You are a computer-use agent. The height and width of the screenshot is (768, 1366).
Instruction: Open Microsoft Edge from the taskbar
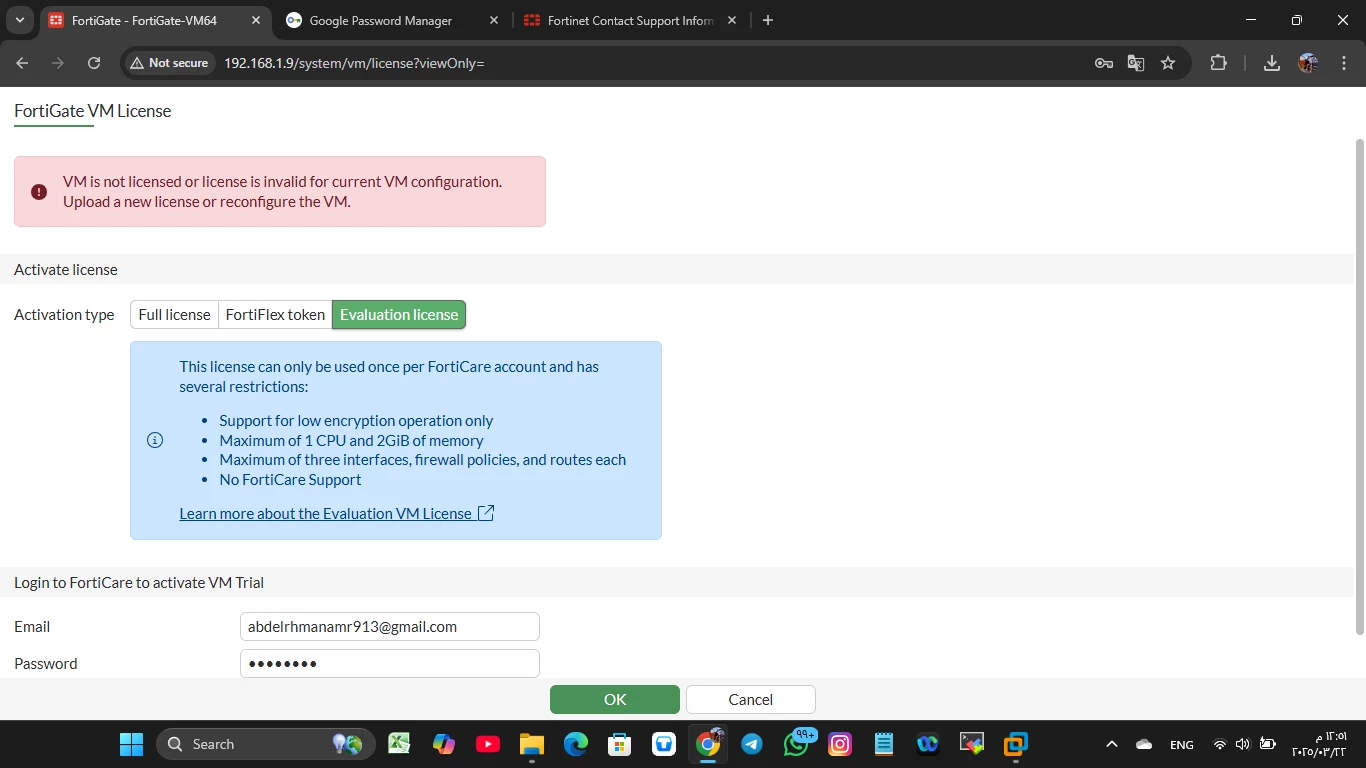click(x=575, y=744)
